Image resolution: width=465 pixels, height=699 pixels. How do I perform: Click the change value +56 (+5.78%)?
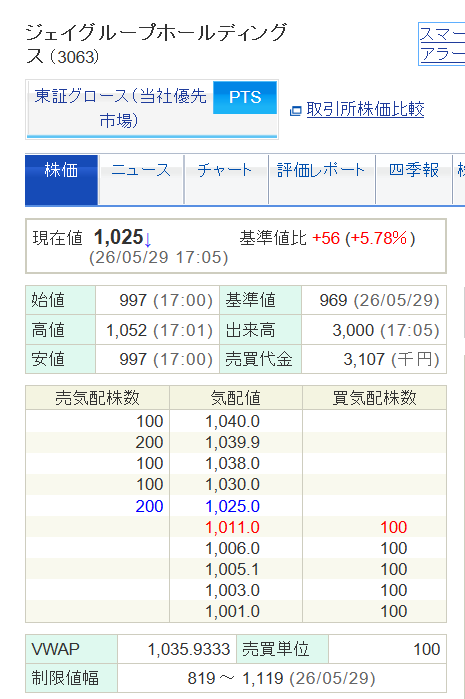364,238
